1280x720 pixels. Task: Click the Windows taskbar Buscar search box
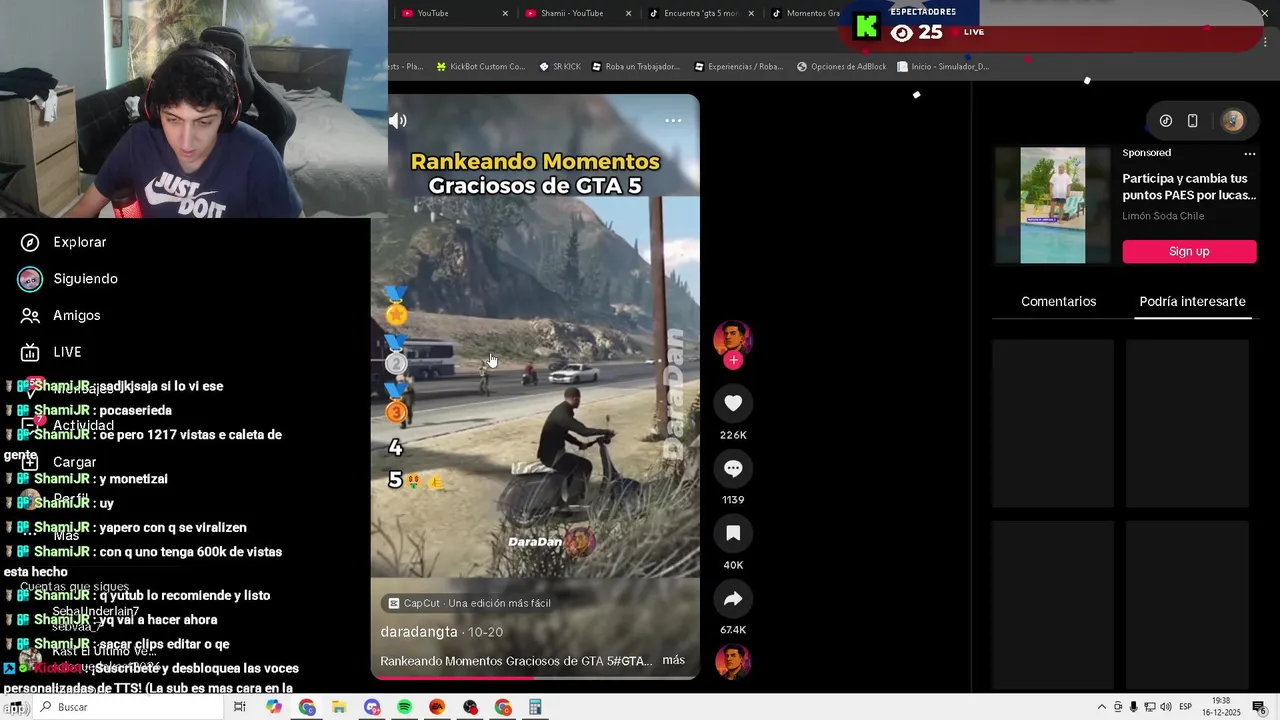click(x=130, y=707)
